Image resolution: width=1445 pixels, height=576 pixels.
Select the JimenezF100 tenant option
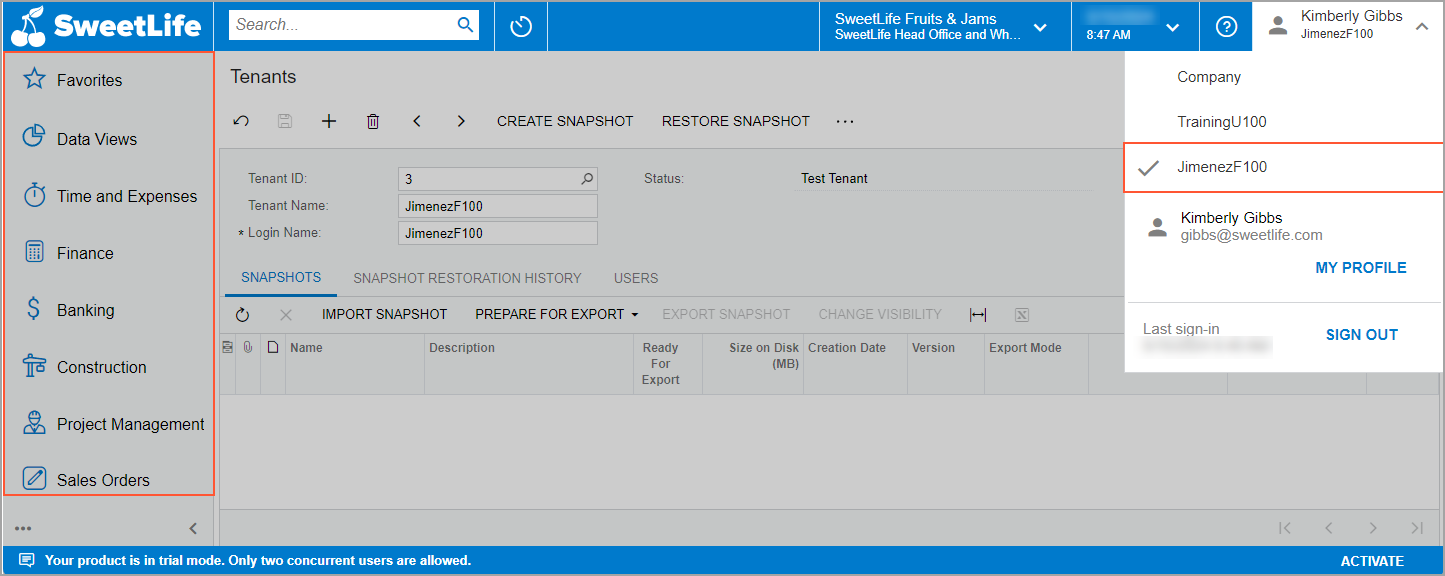(1222, 167)
